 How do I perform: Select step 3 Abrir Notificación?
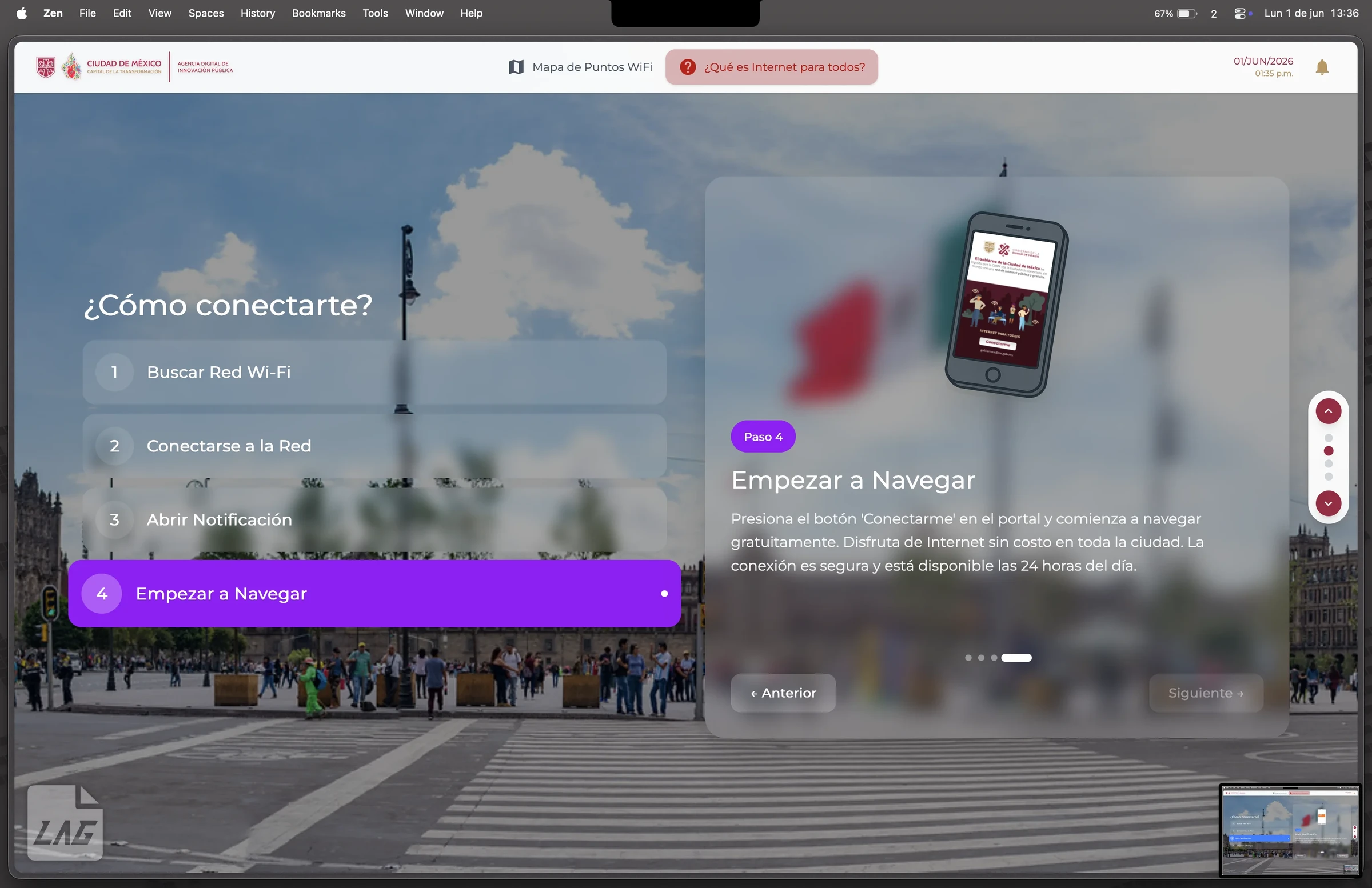[x=374, y=520]
